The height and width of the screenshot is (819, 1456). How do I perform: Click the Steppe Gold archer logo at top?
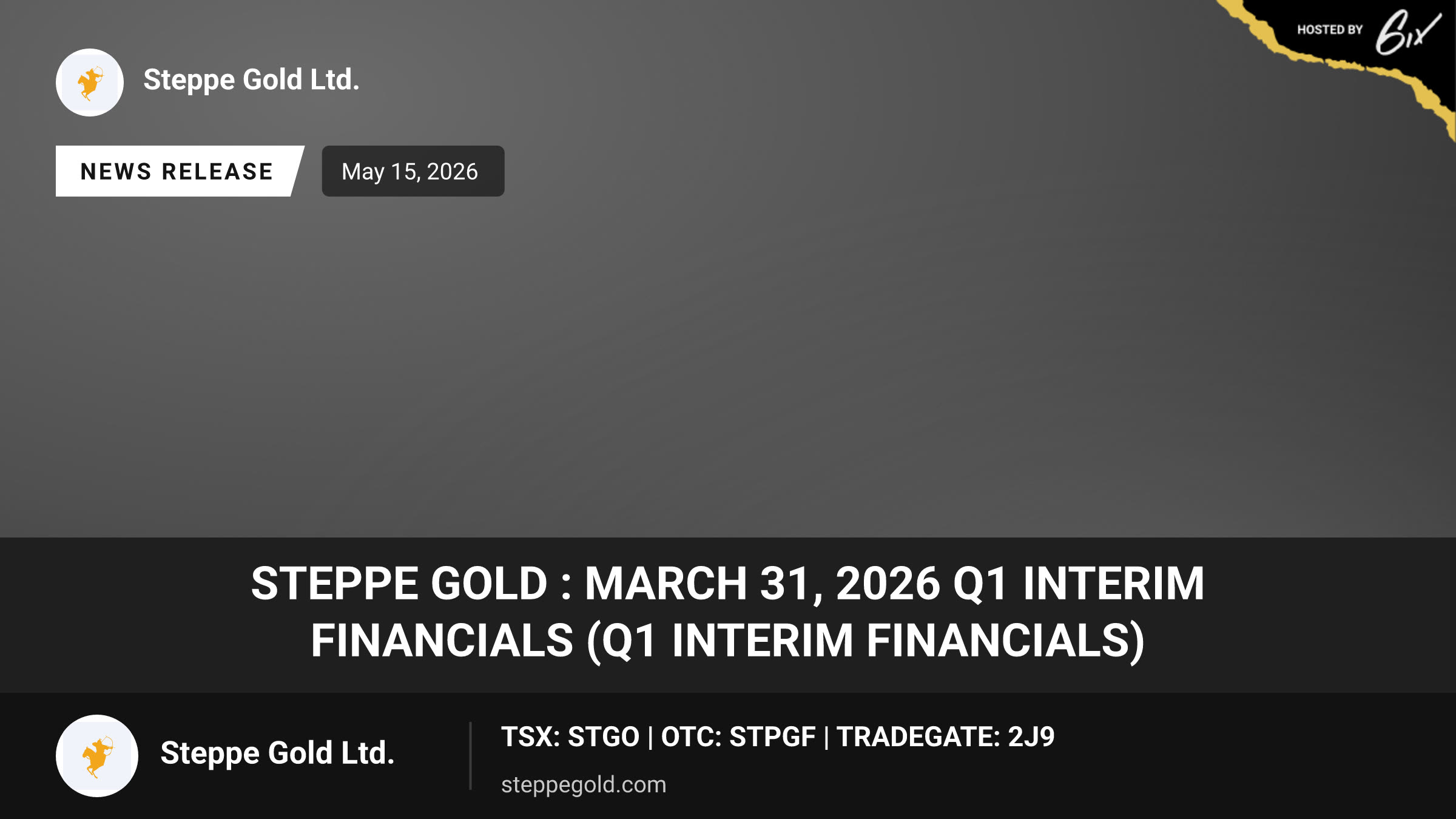click(90, 83)
